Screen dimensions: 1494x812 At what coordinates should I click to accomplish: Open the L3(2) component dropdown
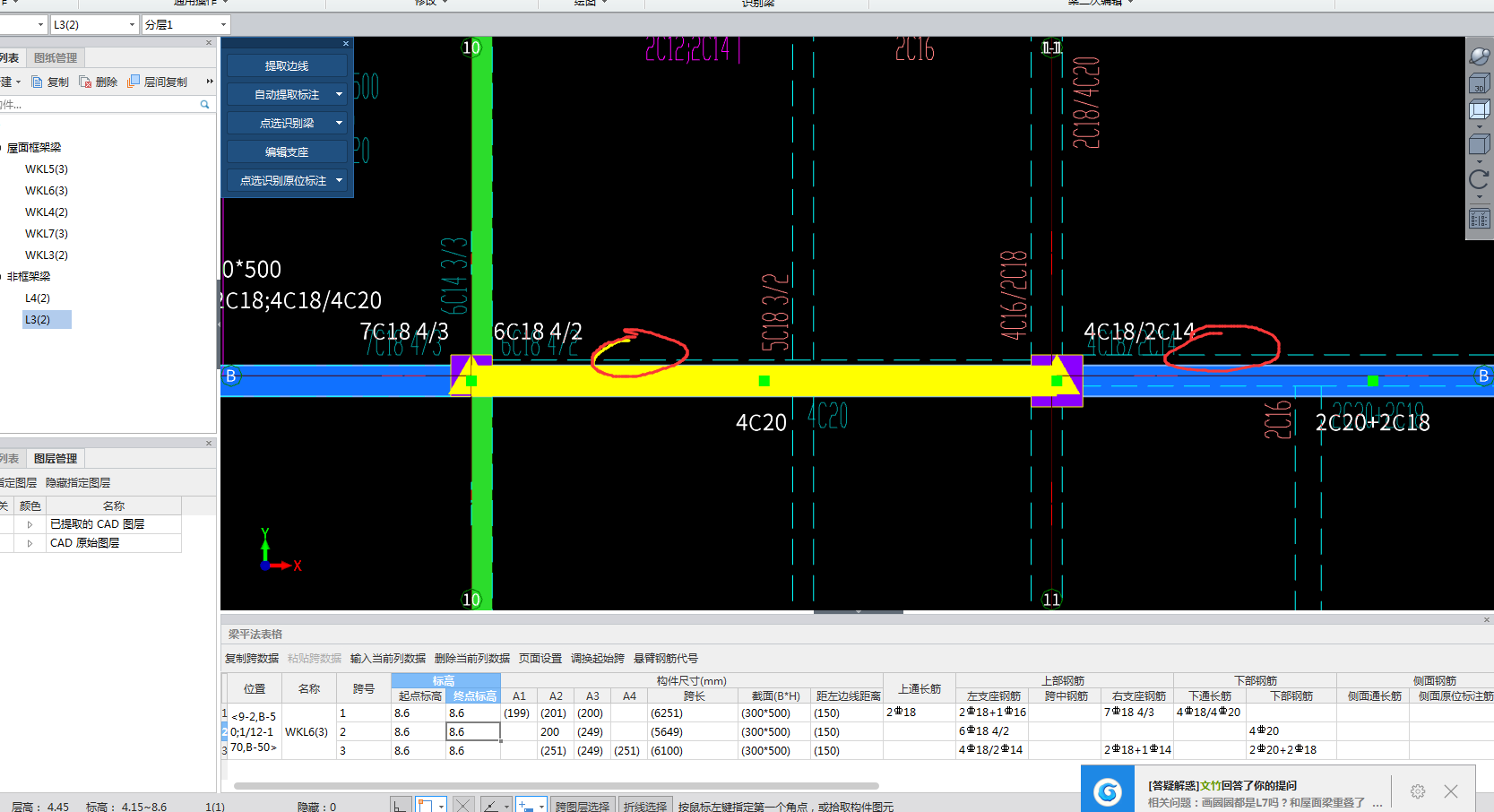point(132,24)
